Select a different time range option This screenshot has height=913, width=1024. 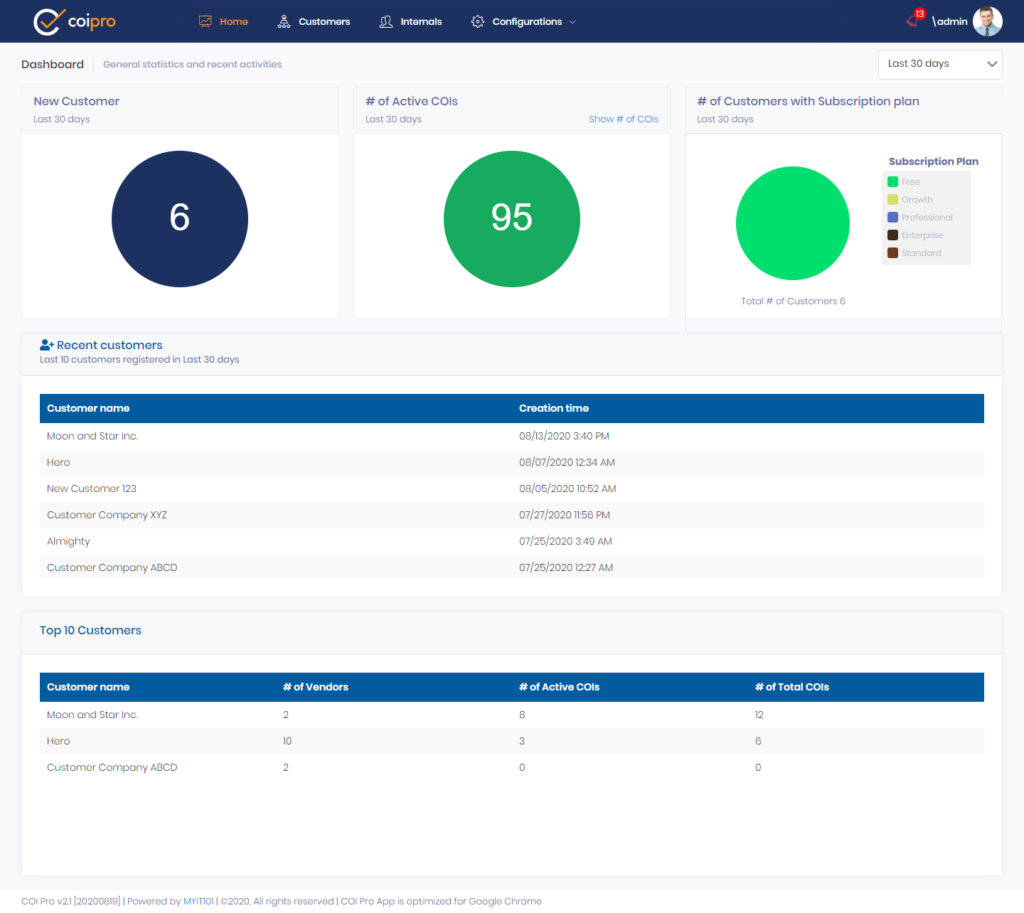(938, 64)
